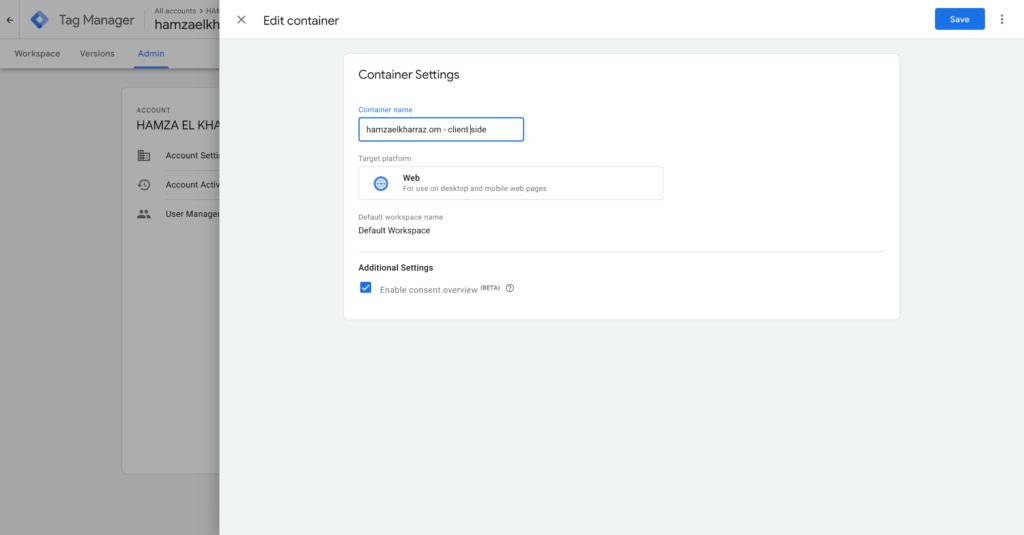Open help icon next to consent overview BETA
Screen dimensions: 1024x535
510,289
